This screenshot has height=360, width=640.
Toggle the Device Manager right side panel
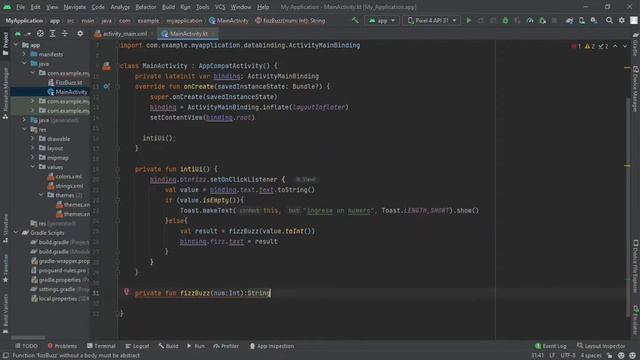coord(636,88)
